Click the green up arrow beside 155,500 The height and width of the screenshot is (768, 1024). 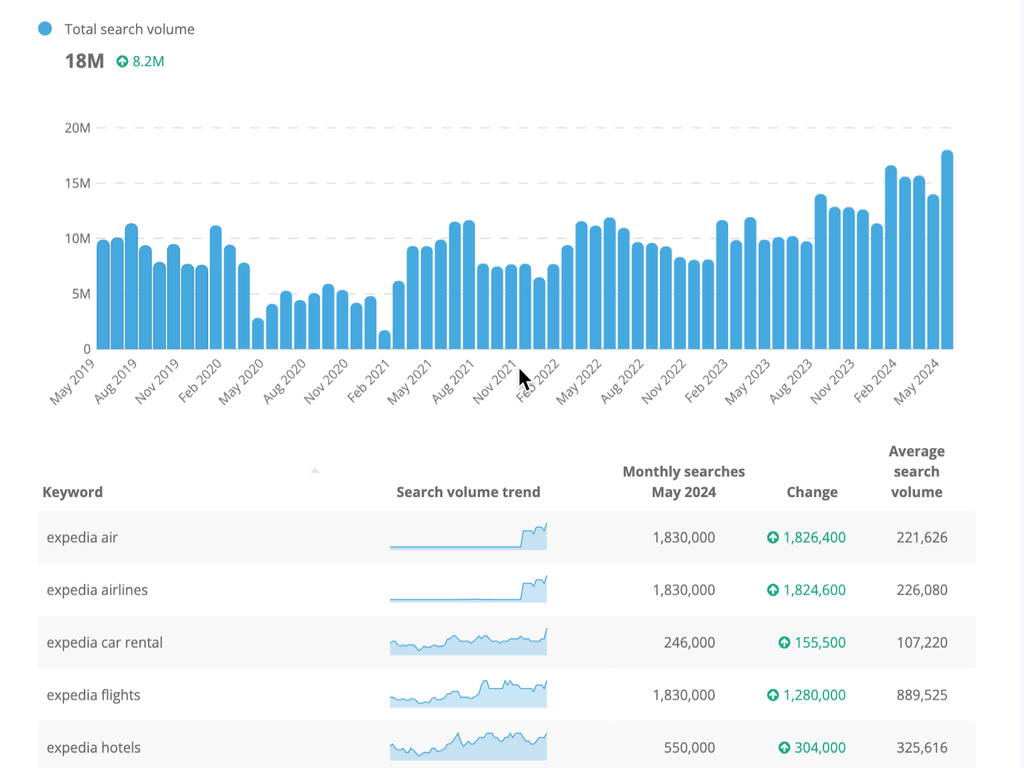[784, 643]
